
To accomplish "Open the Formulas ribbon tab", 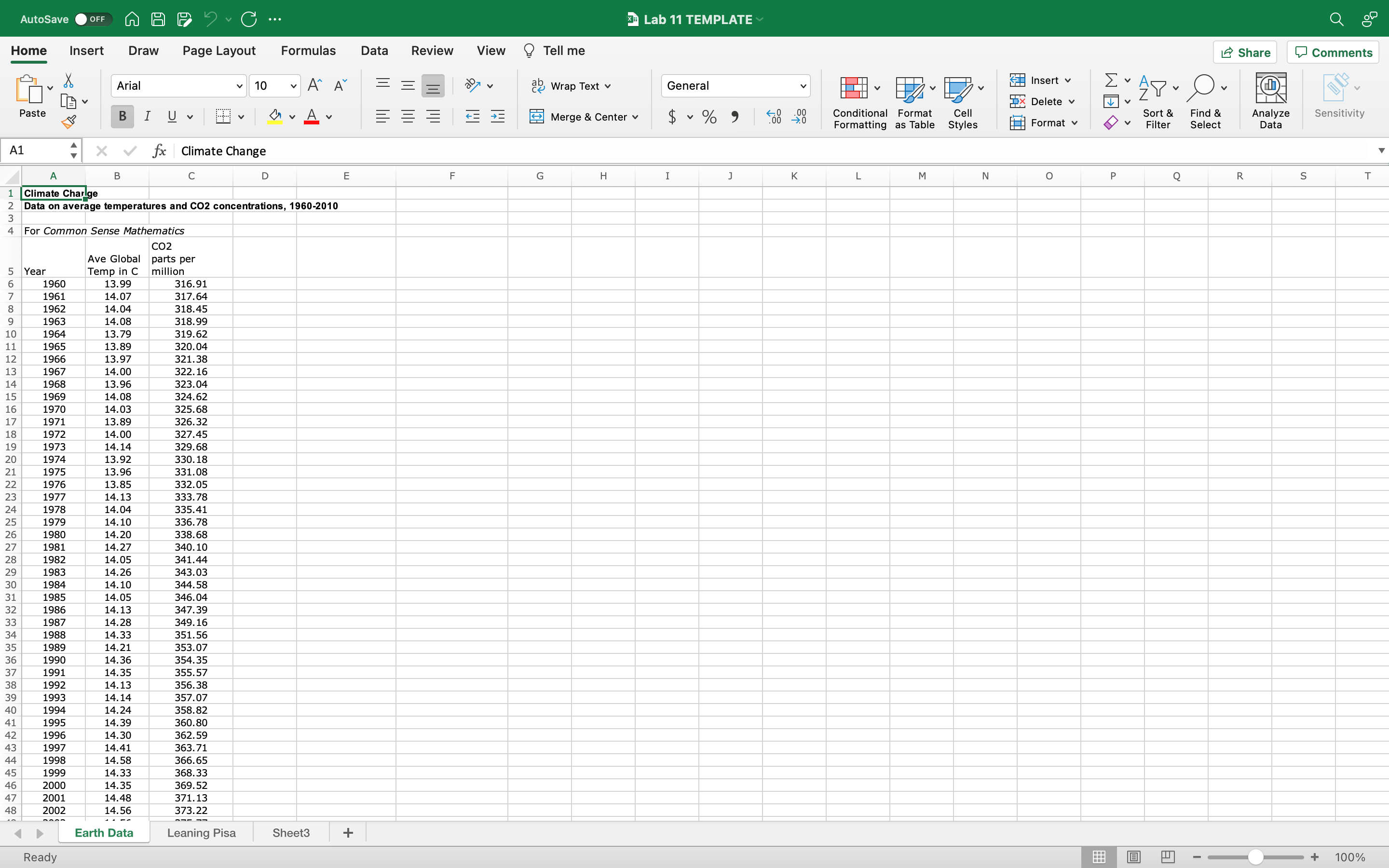I will click(308, 51).
